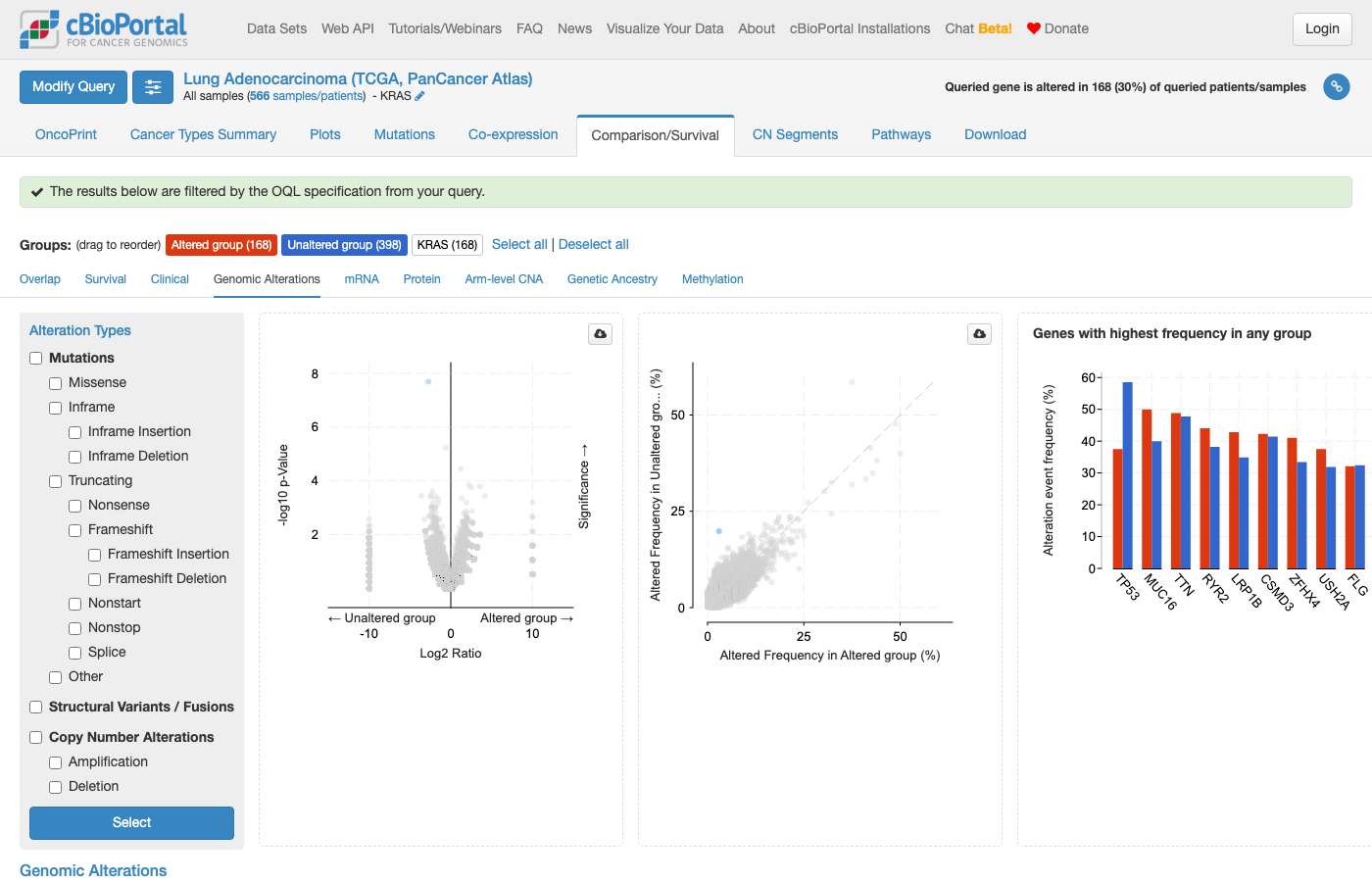Show the Methylation sub-tab
This screenshot has width=1372, height=882.
(712, 279)
